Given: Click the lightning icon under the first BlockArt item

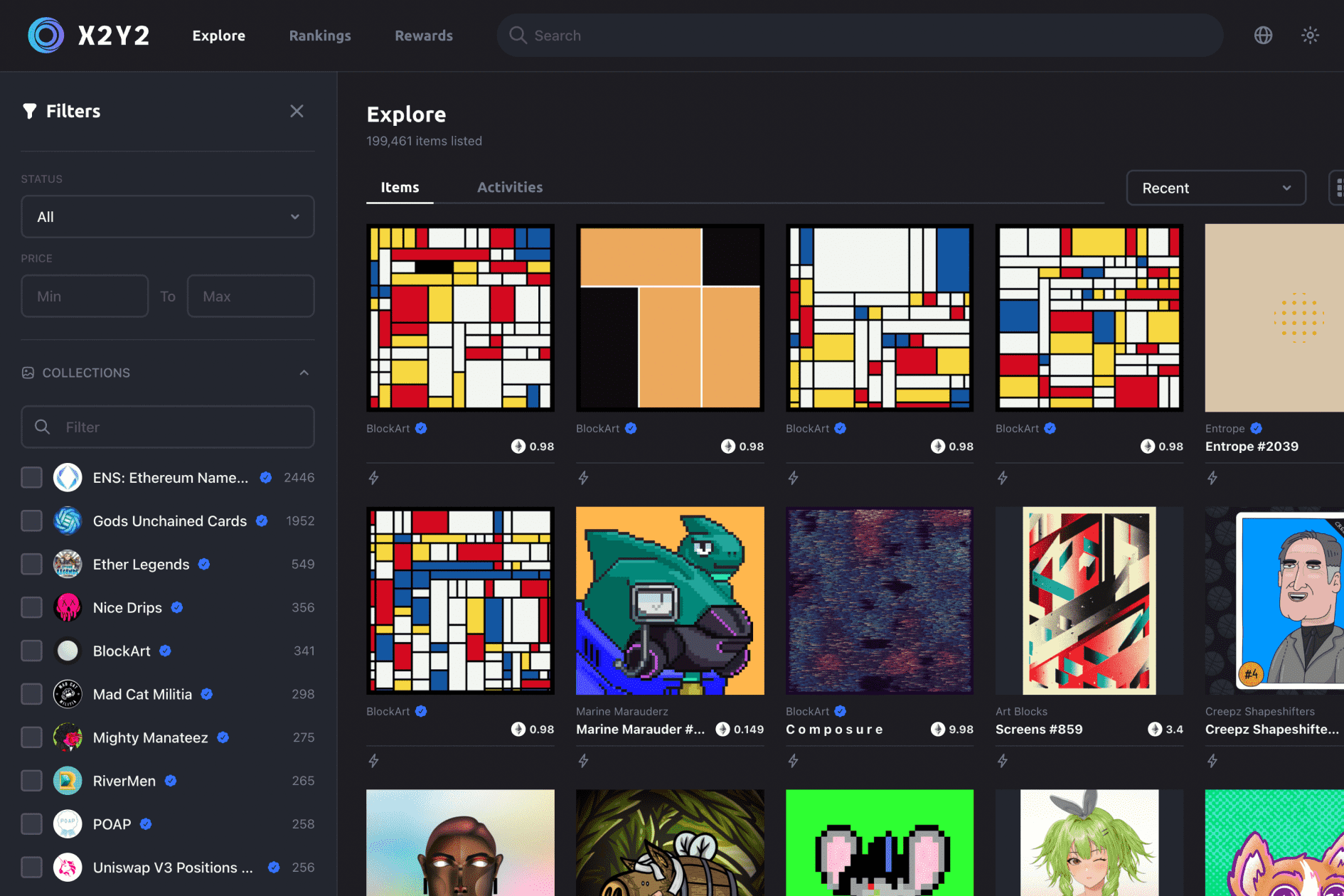Looking at the screenshot, I should 373,478.
